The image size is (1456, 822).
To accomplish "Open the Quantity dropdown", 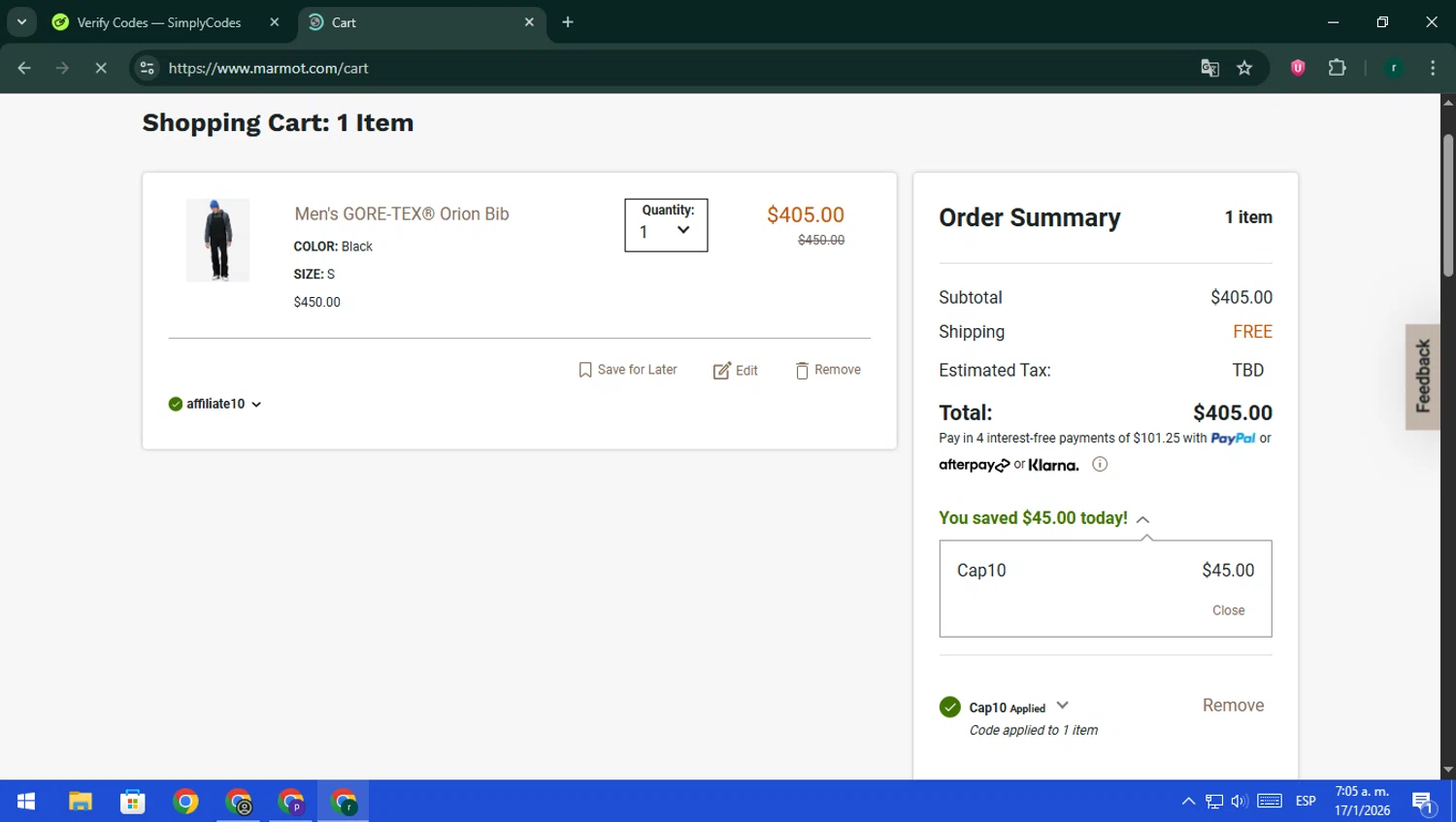I will click(666, 225).
